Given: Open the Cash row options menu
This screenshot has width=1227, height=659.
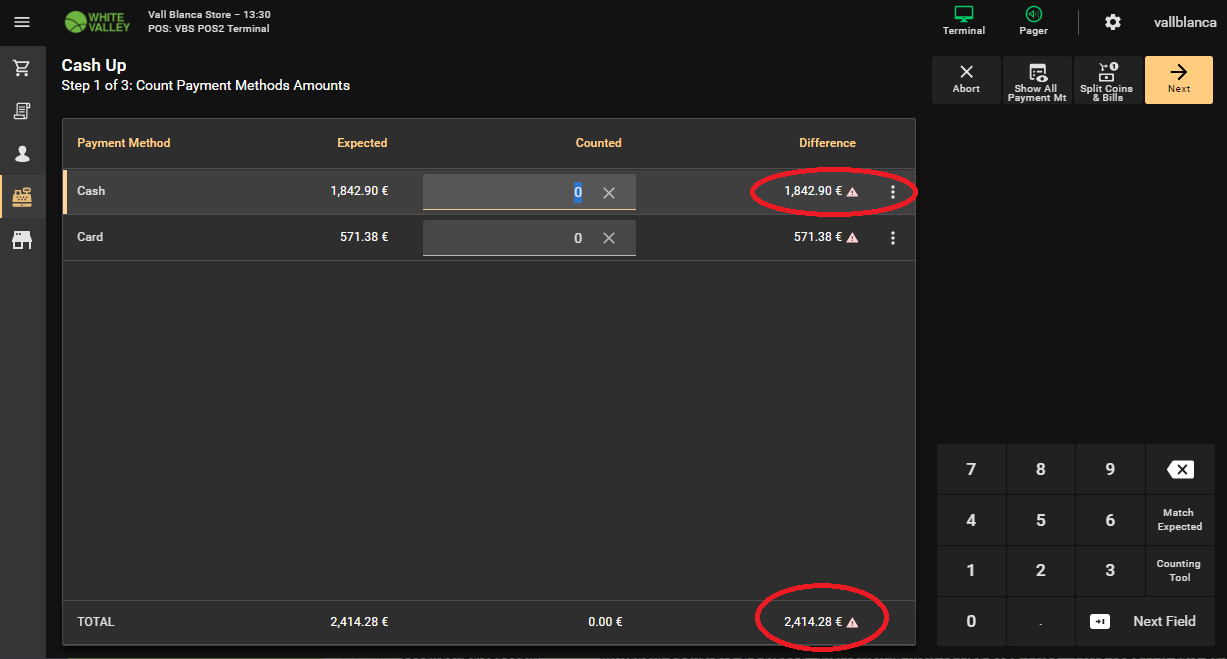Looking at the screenshot, I should point(893,192).
